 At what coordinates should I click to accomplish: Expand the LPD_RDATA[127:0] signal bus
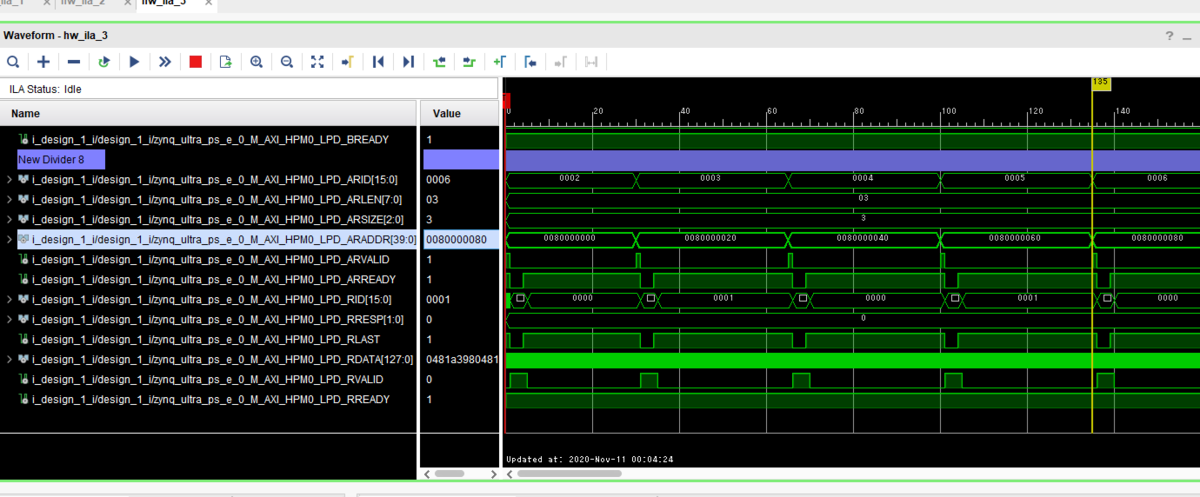(x=10, y=360)
